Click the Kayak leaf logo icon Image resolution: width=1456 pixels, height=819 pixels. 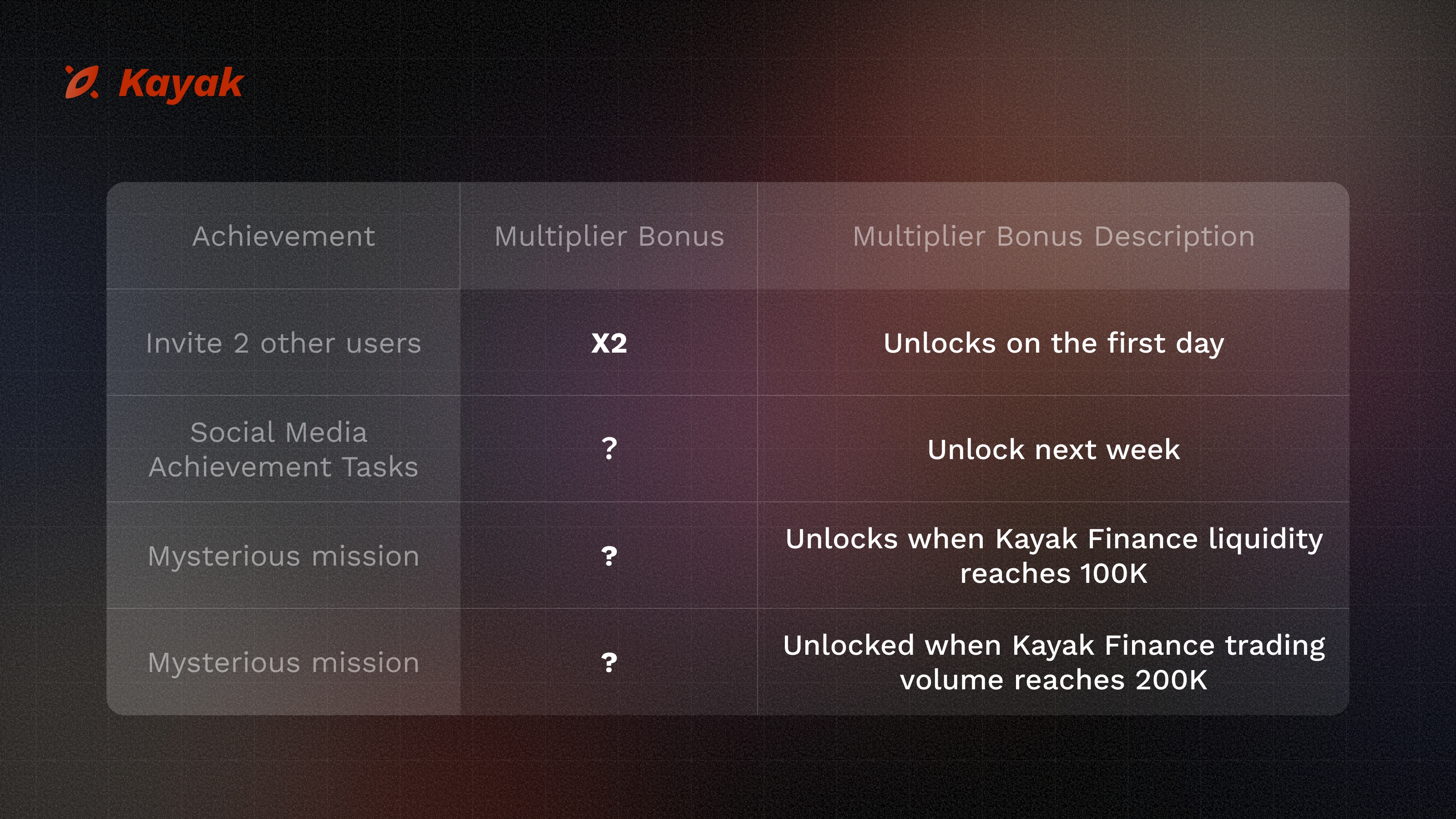(x=82, y=82)
